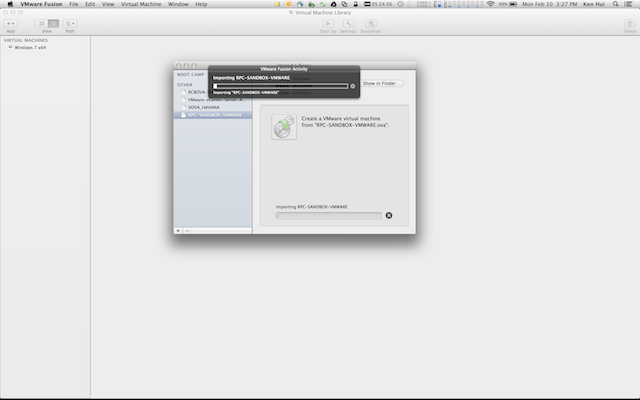
Task: Open the File menu
Action: click(x=73, y=4)
